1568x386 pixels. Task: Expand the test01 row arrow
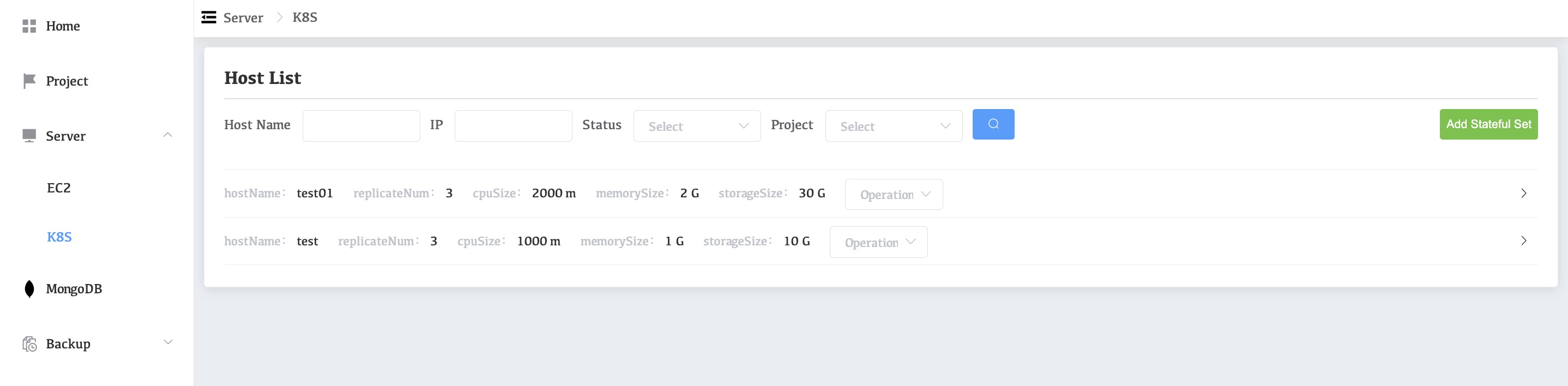pyautogui.click(x=1523, y=193)
